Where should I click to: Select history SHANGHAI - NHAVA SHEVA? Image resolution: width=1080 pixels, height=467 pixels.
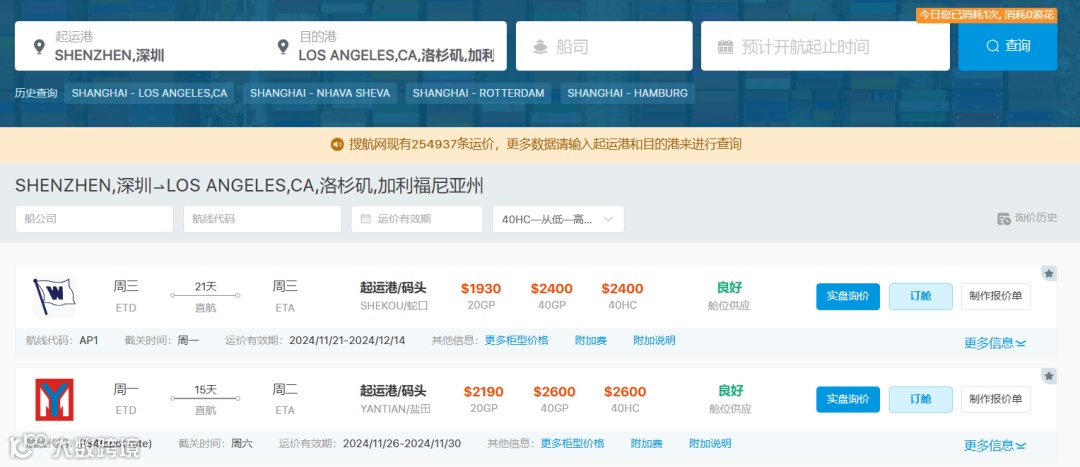click(x=320, y=93)
